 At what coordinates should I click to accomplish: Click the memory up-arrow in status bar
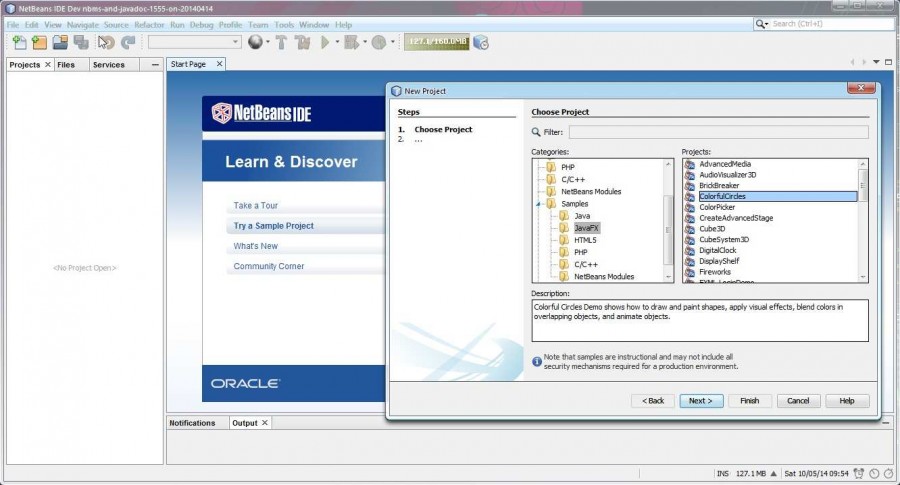coord(774,474)
